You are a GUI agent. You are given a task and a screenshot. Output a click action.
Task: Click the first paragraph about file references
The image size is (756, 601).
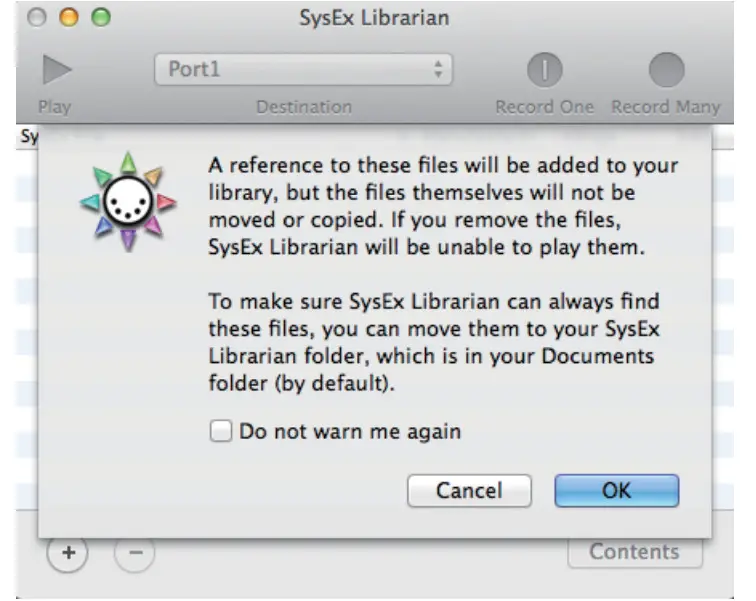pyautogui.click(x=442, y=206)
